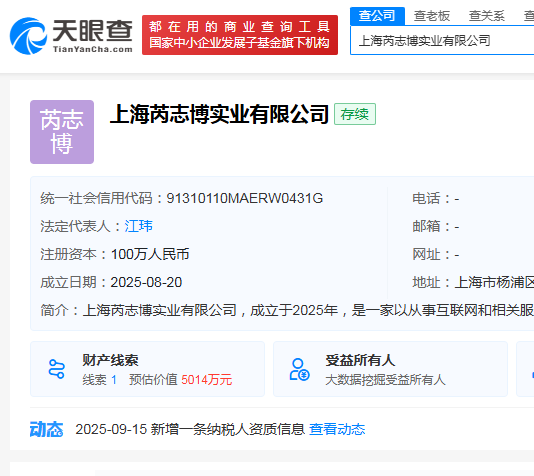Viewport: 534px width, 476px height.
Task: Click the 2025-09-15 taxpayer qualification news
Action: (190, 429)
